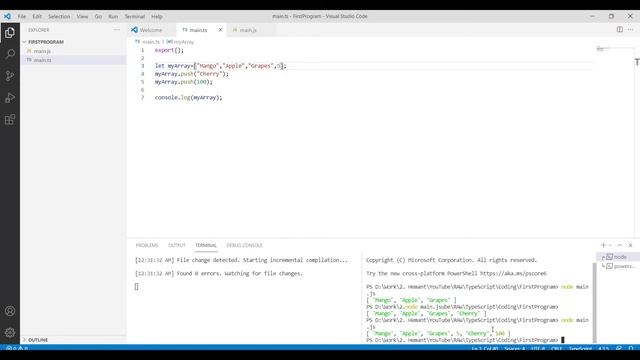The height and width of the screenshot is (360, 640).
Task: Open the Run and Debug view
Action: (10, 98)
